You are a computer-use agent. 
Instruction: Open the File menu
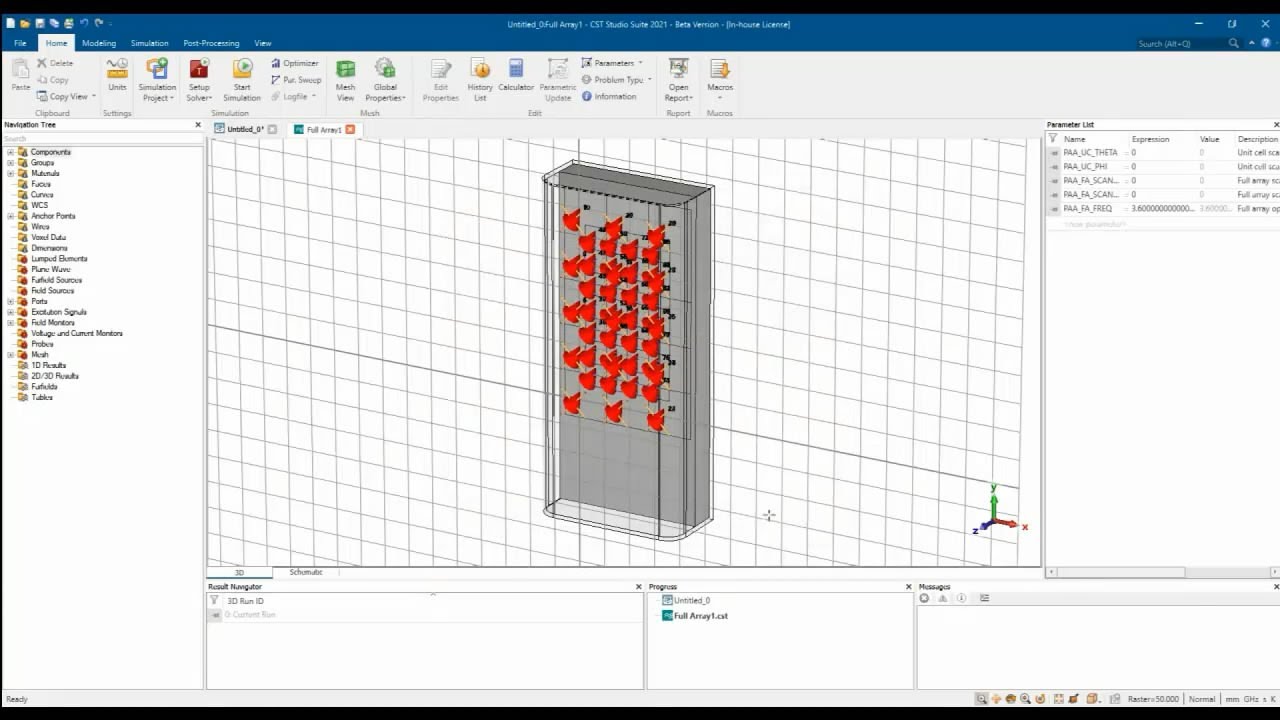(20, 43)
